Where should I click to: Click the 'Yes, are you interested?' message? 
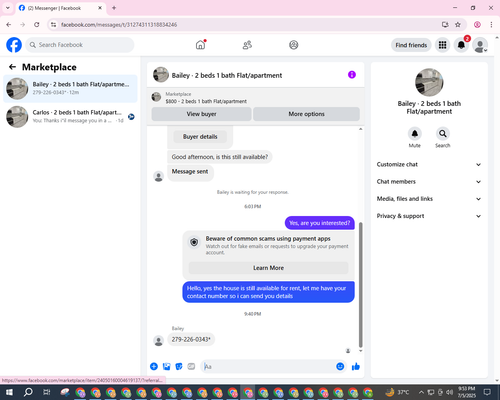point(320,223)
